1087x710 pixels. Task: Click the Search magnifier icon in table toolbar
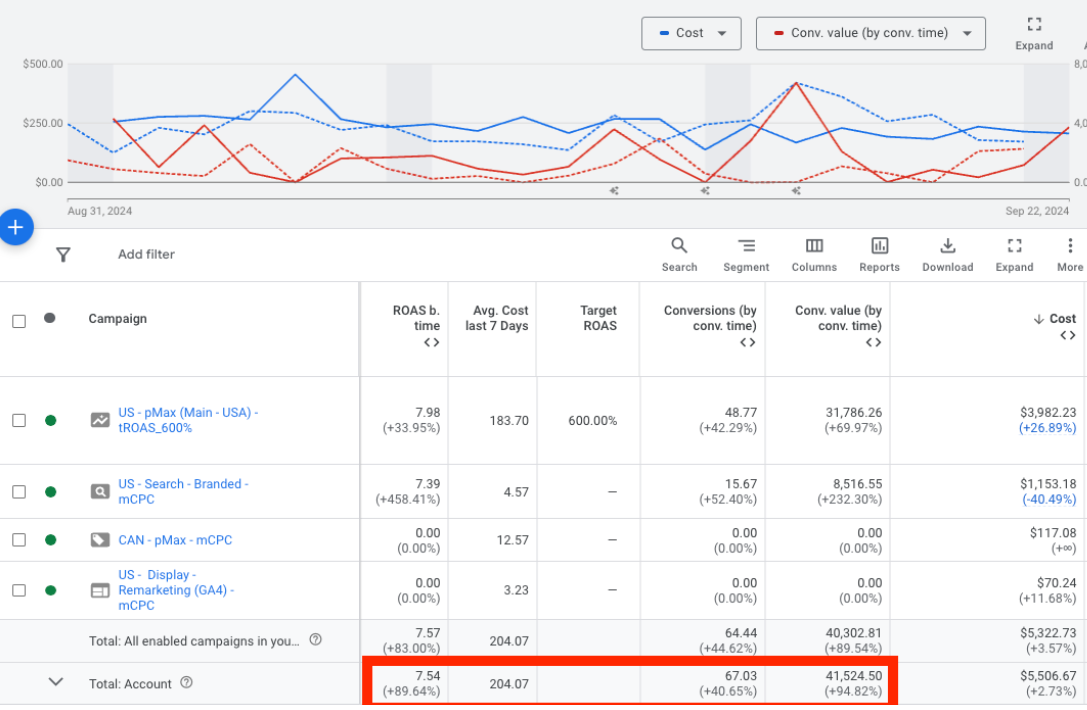679,246
